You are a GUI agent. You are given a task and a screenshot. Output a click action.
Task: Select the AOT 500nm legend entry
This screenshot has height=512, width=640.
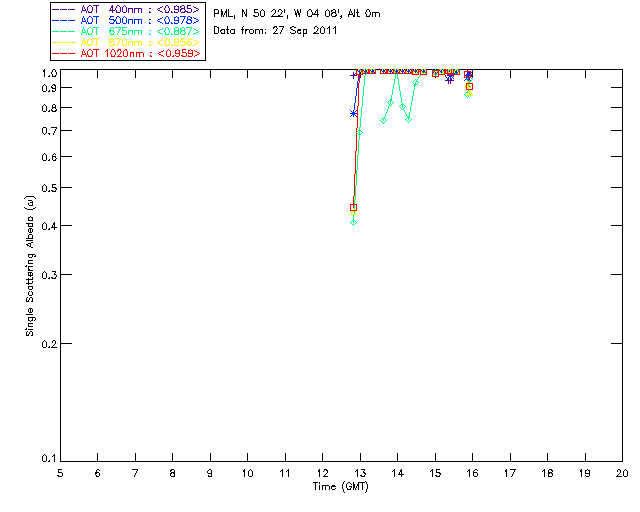point(126,20)
